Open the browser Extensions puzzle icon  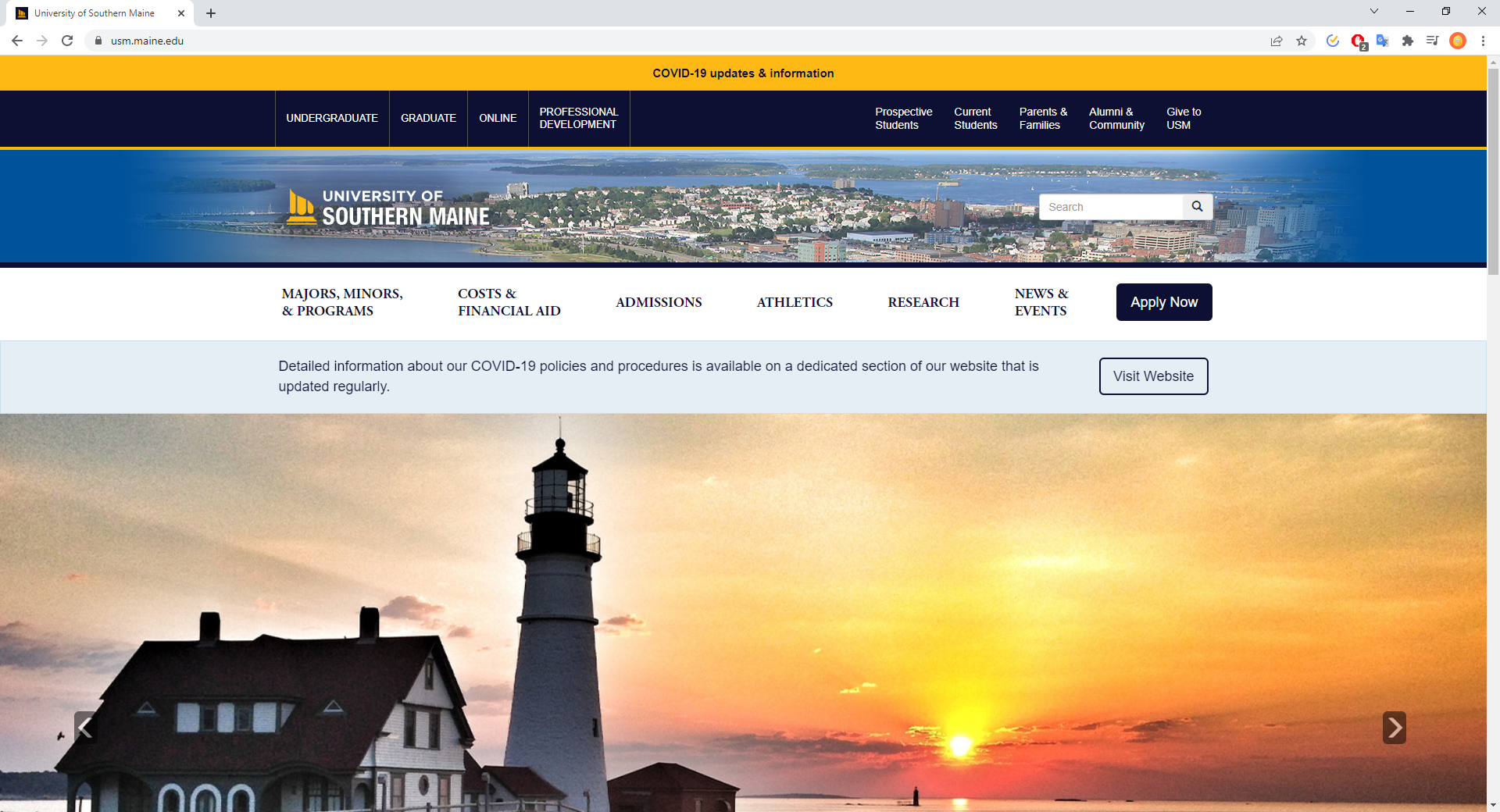pos(1408,41)
